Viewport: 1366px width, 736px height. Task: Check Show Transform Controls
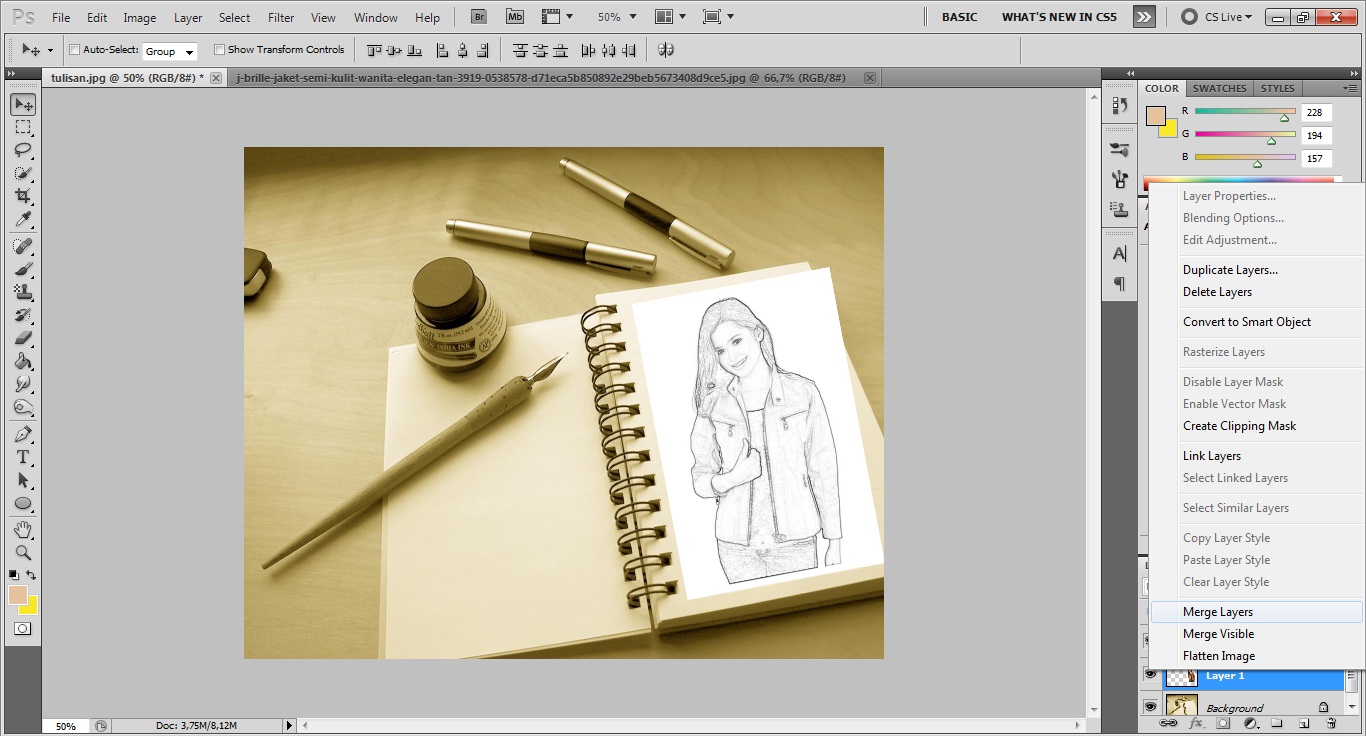click(x=219, y=50)
